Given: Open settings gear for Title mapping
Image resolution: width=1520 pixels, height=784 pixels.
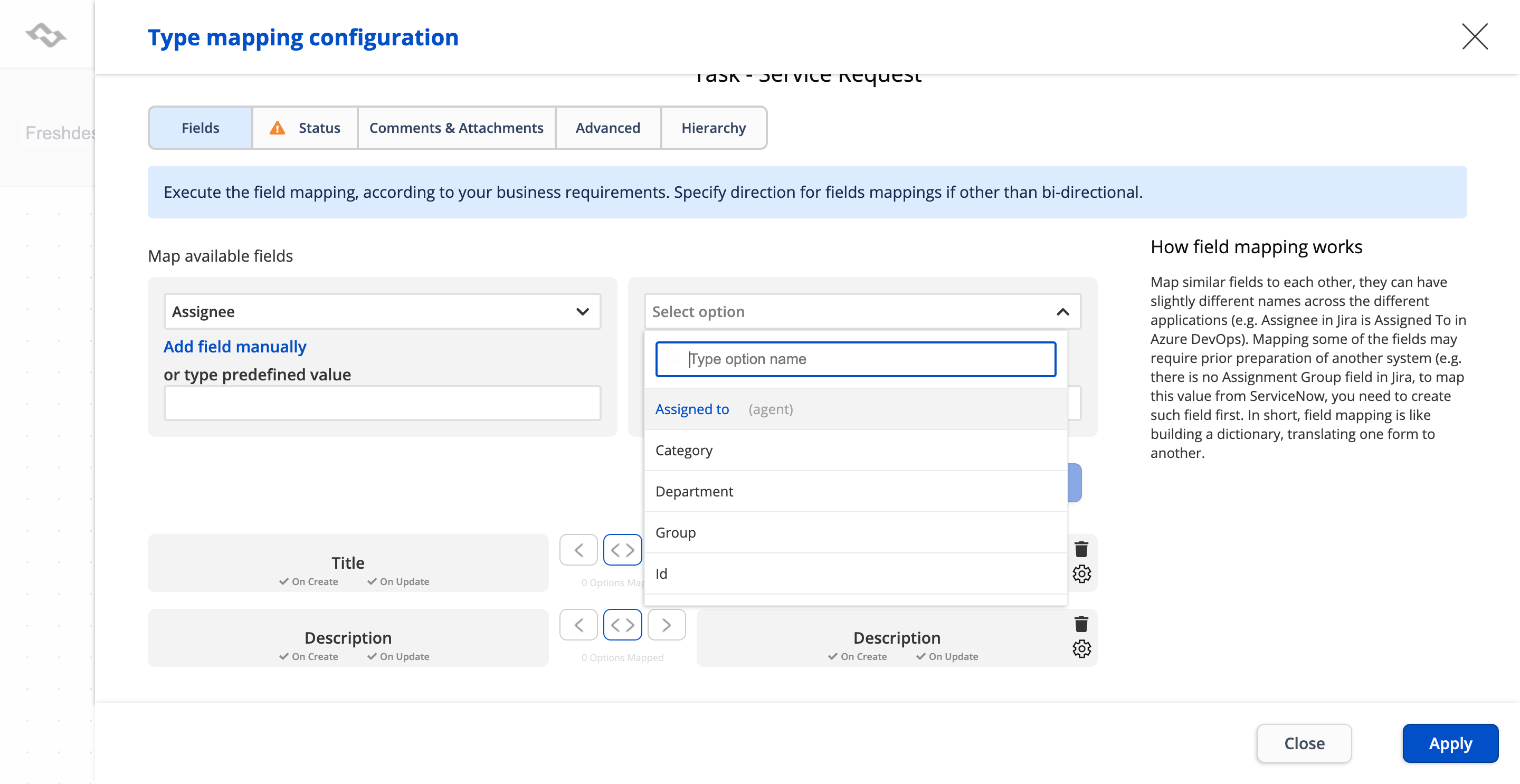Looking at the screenshot, I should [x=1081, y=573].
